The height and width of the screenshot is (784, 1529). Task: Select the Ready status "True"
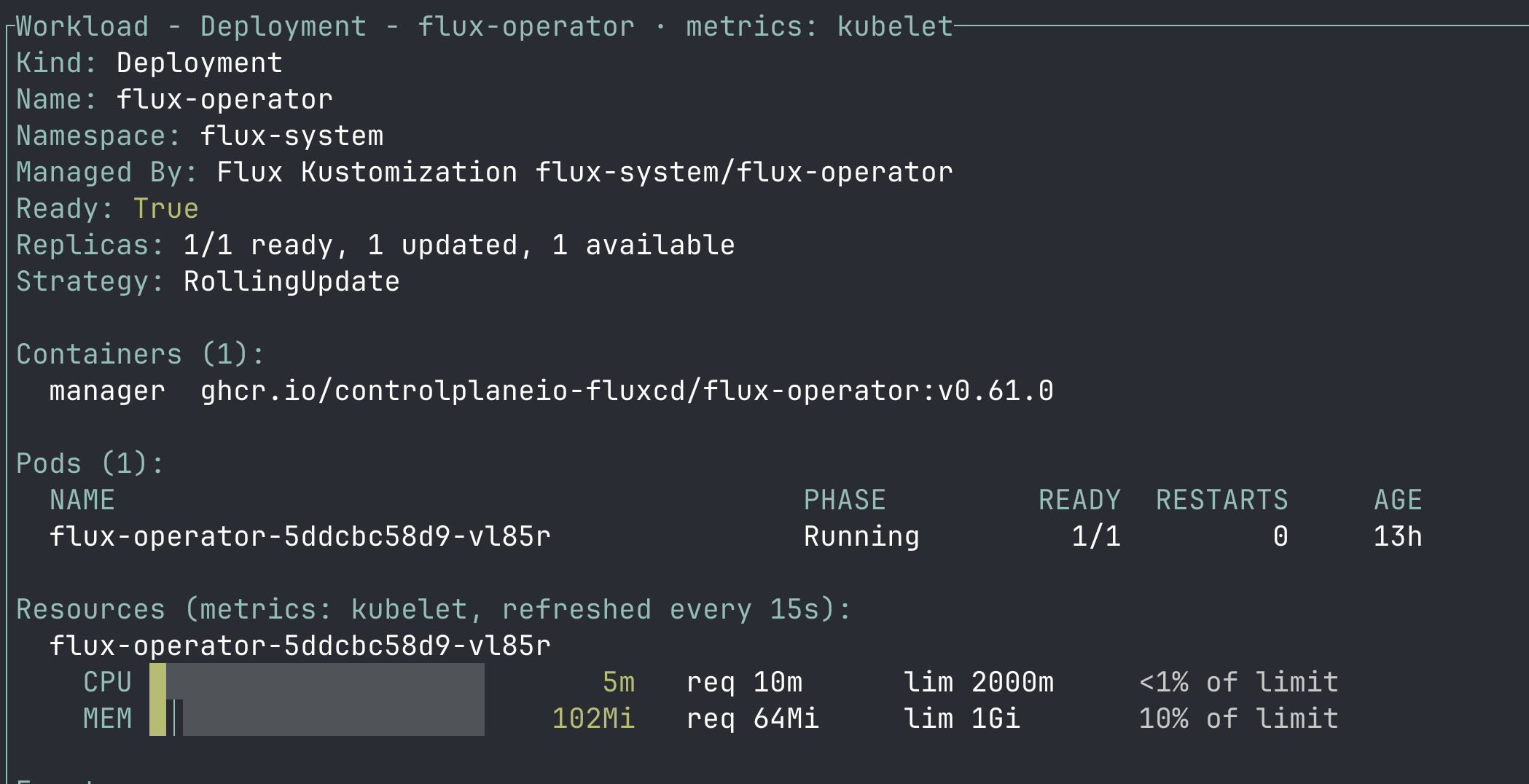coord(165,208)
